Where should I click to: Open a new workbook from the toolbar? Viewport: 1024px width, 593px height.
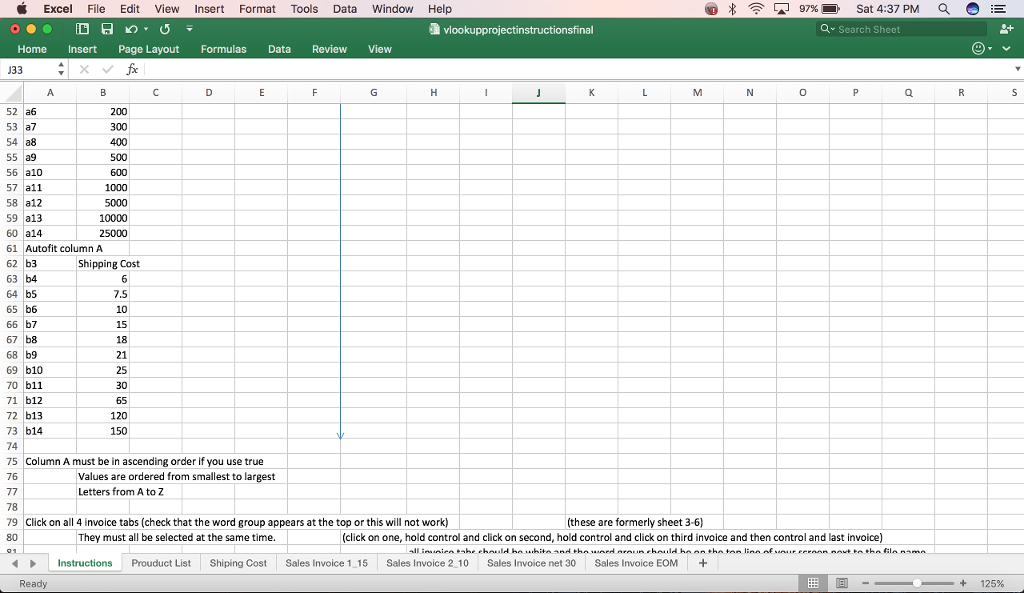(x=83, y=29)
